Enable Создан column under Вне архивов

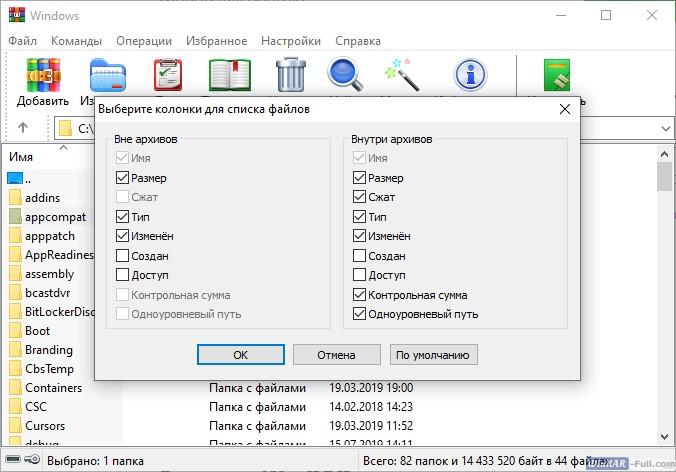click(122, 256)
